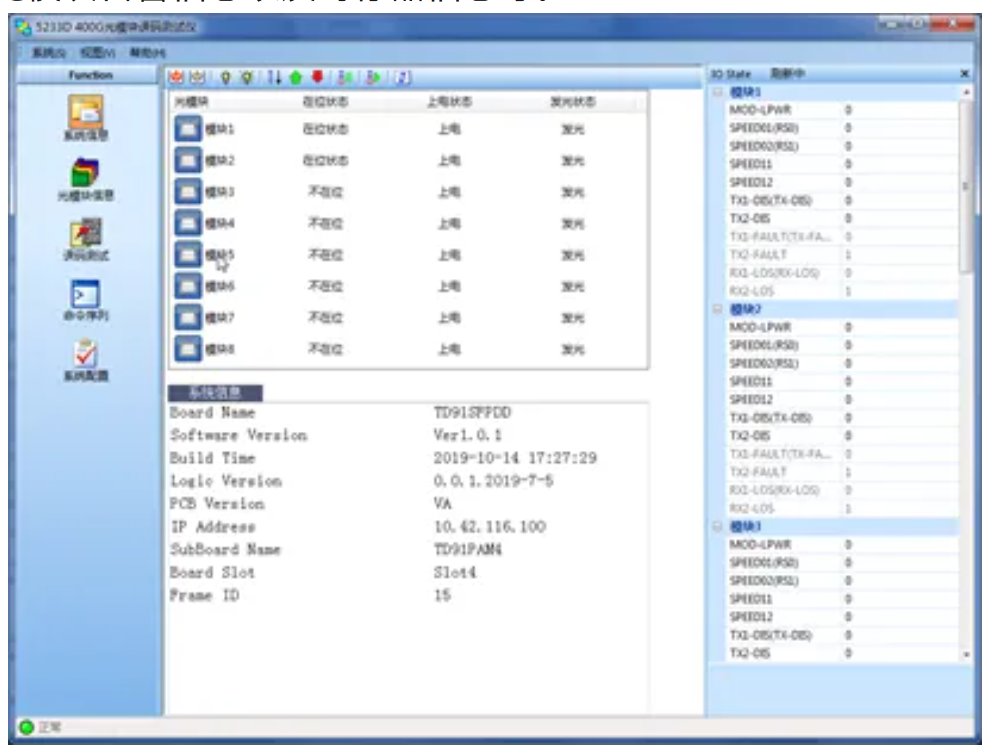Click the first light bulb toolbar icon

[x=226, y=76]
